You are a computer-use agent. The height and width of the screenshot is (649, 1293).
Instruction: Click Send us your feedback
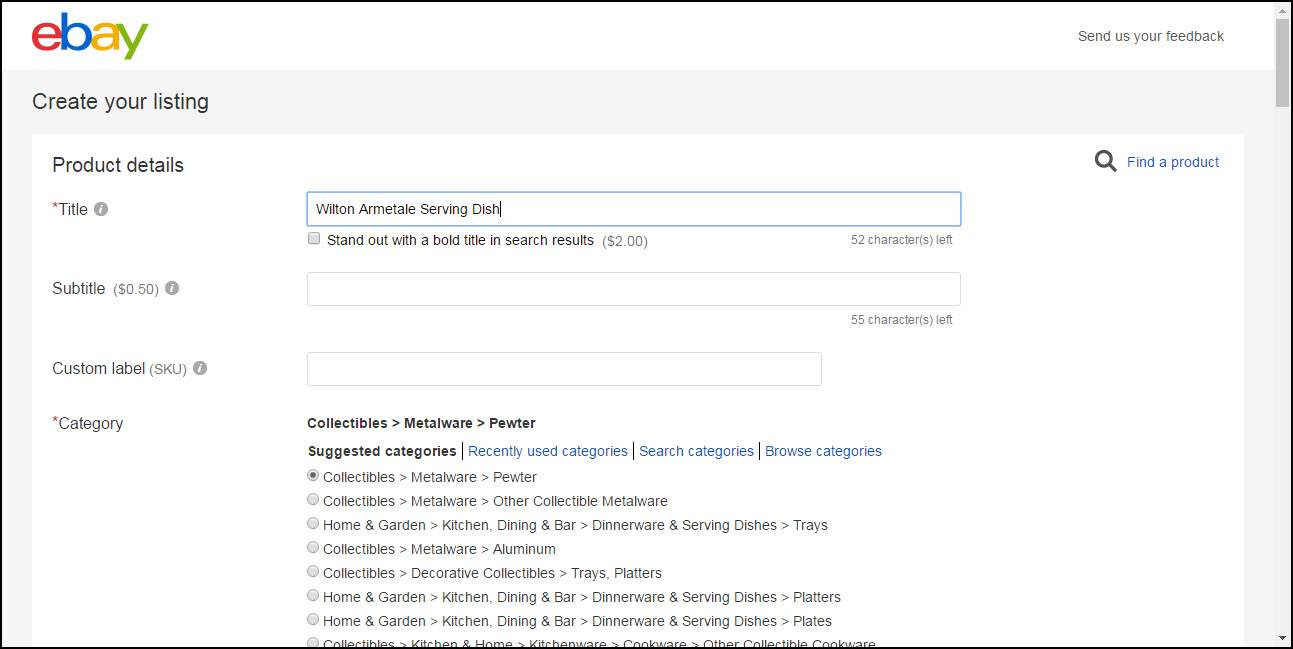(x=1150, y=36)
